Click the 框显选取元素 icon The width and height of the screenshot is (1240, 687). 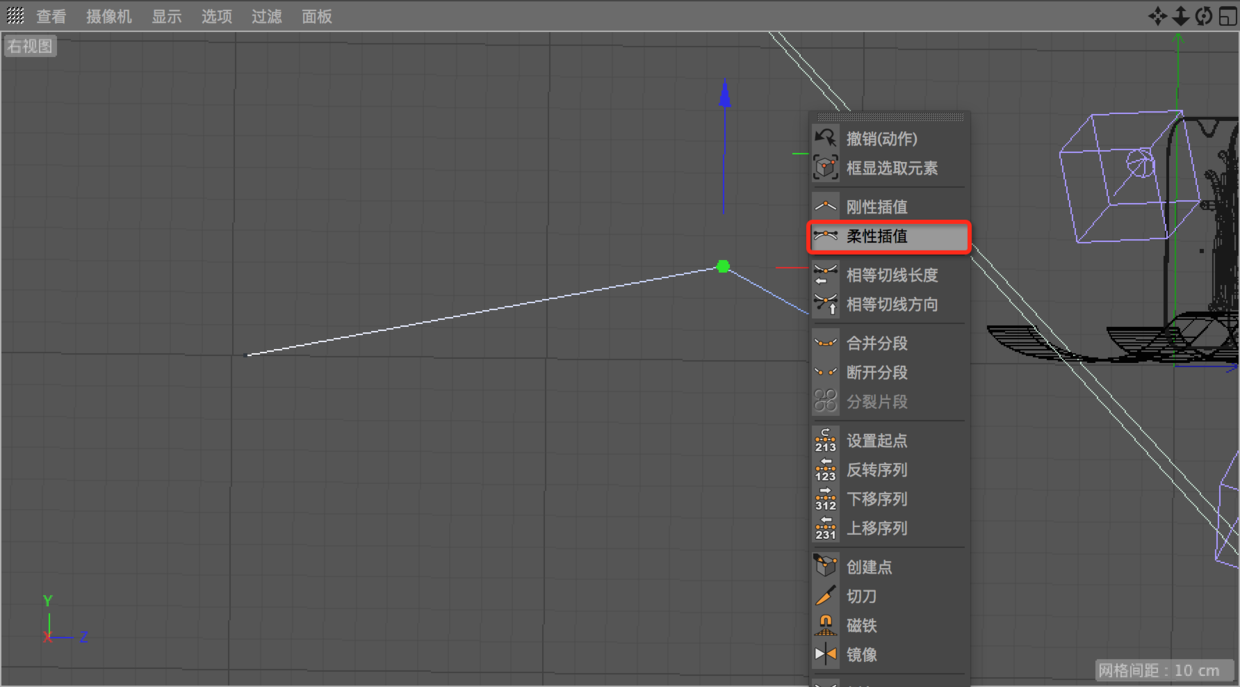(825, 168)
